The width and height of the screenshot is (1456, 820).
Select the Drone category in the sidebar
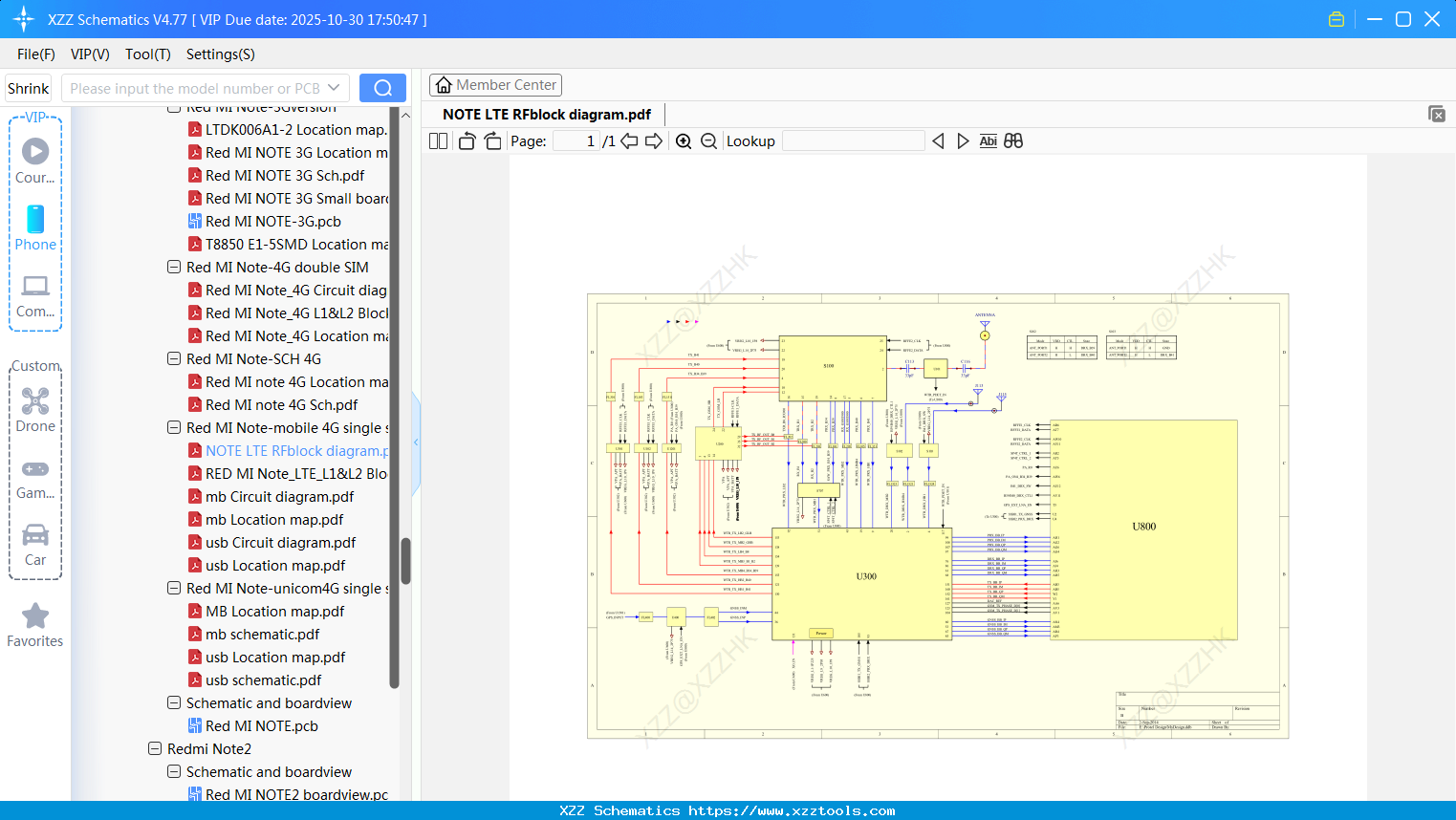pyautogui.click(x=35, y=411)
